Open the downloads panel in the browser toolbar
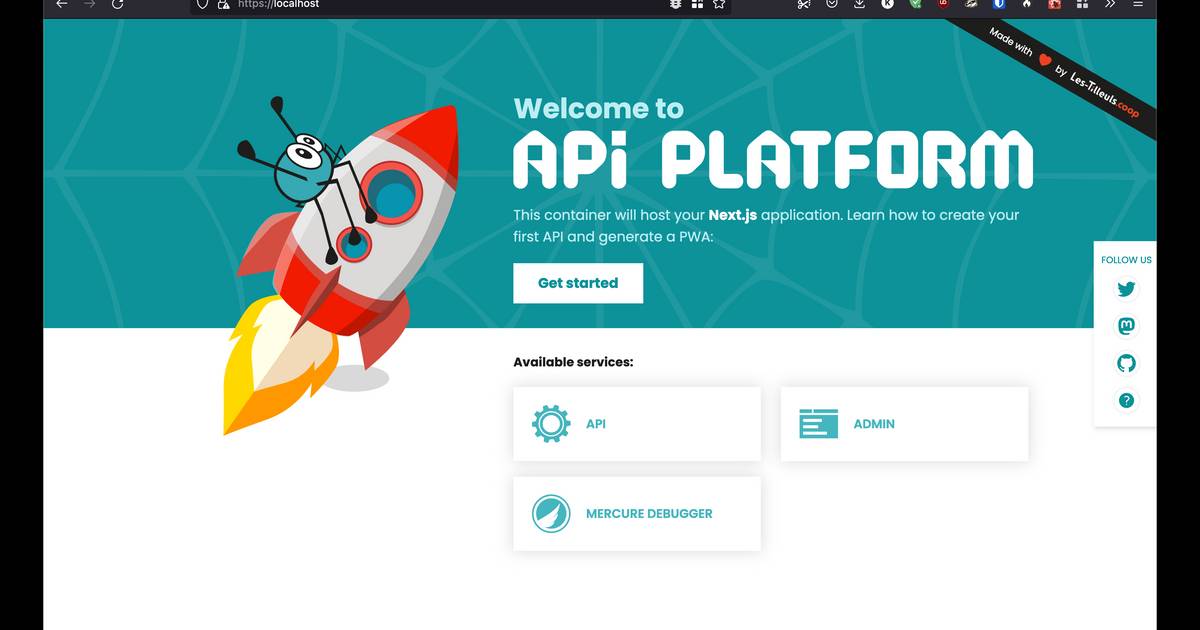Image resolution: width=1200 pixels, height=630 pixels. [x=859, y=5]
